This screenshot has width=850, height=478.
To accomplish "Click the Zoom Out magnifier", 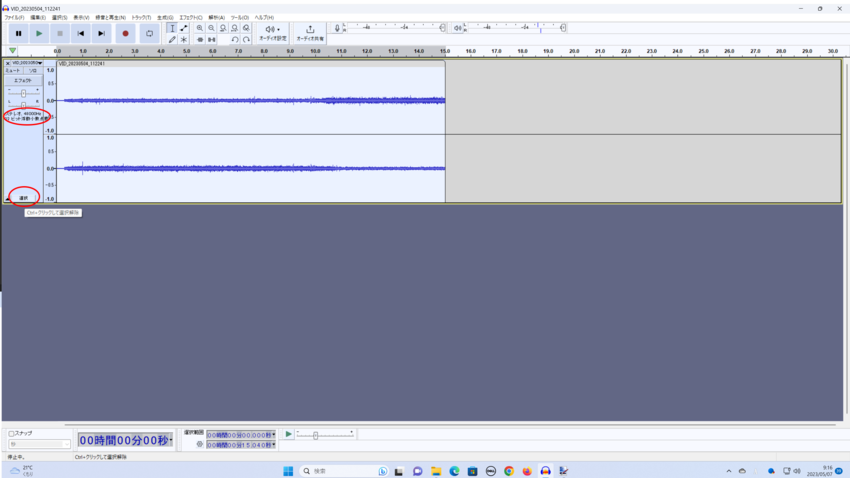I will (x=211, y=28).
